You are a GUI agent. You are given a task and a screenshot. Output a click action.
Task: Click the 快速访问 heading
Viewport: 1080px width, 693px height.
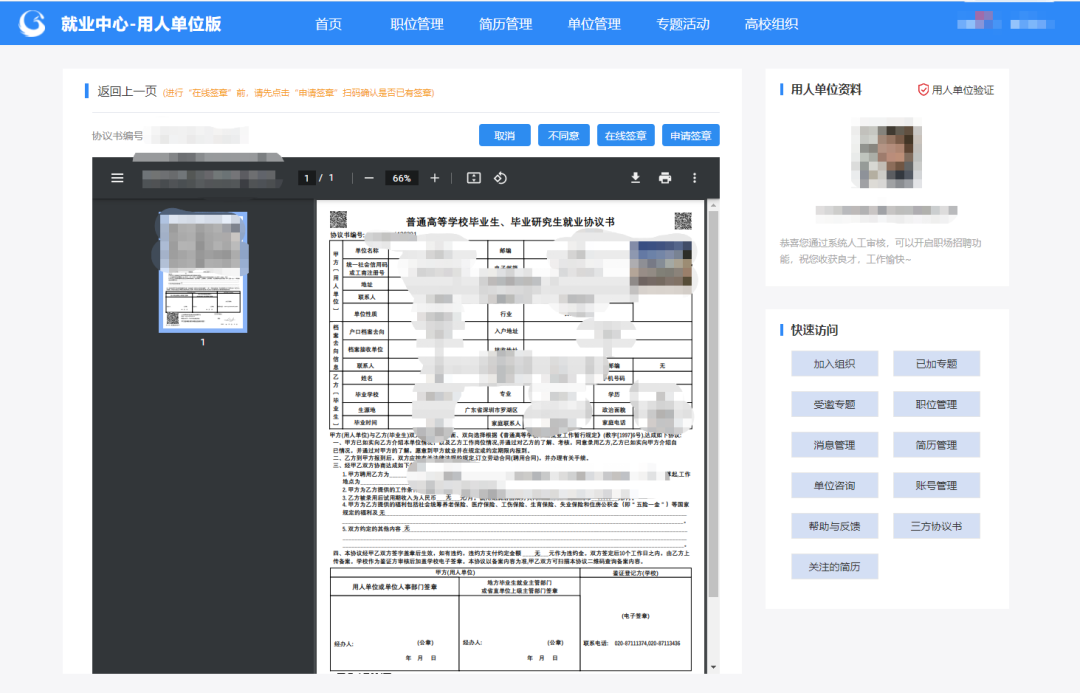[x=814, y=330]
